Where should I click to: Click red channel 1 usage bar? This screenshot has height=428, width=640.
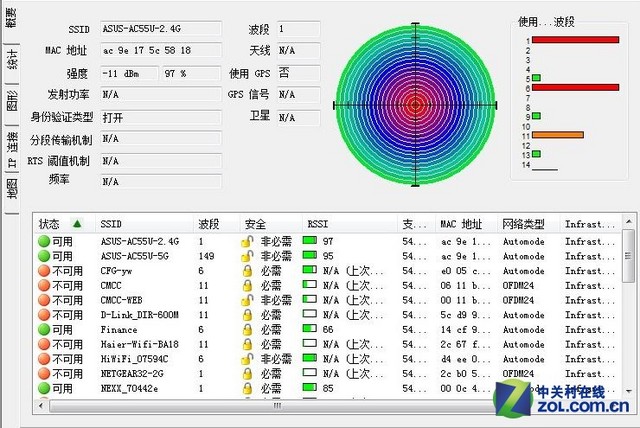click(576, 40)
